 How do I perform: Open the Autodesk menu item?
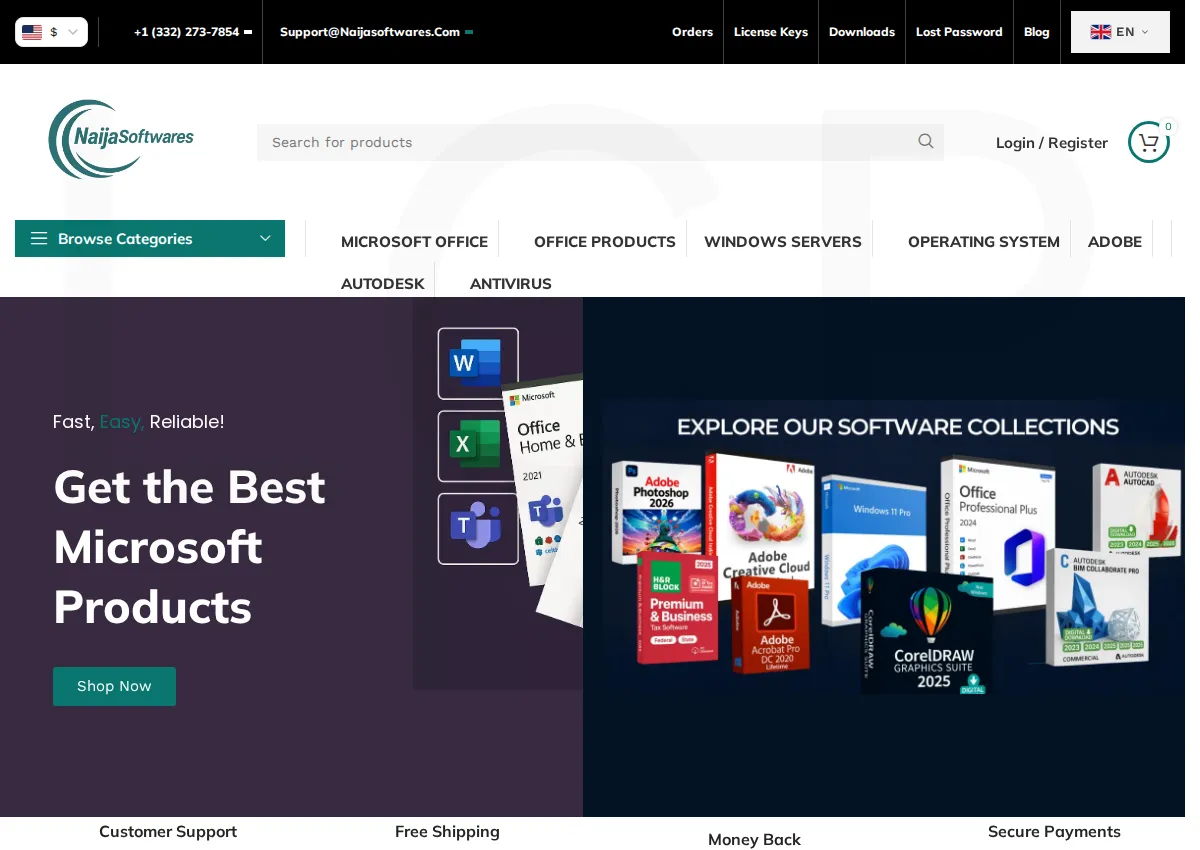click(x=383, y=284)
